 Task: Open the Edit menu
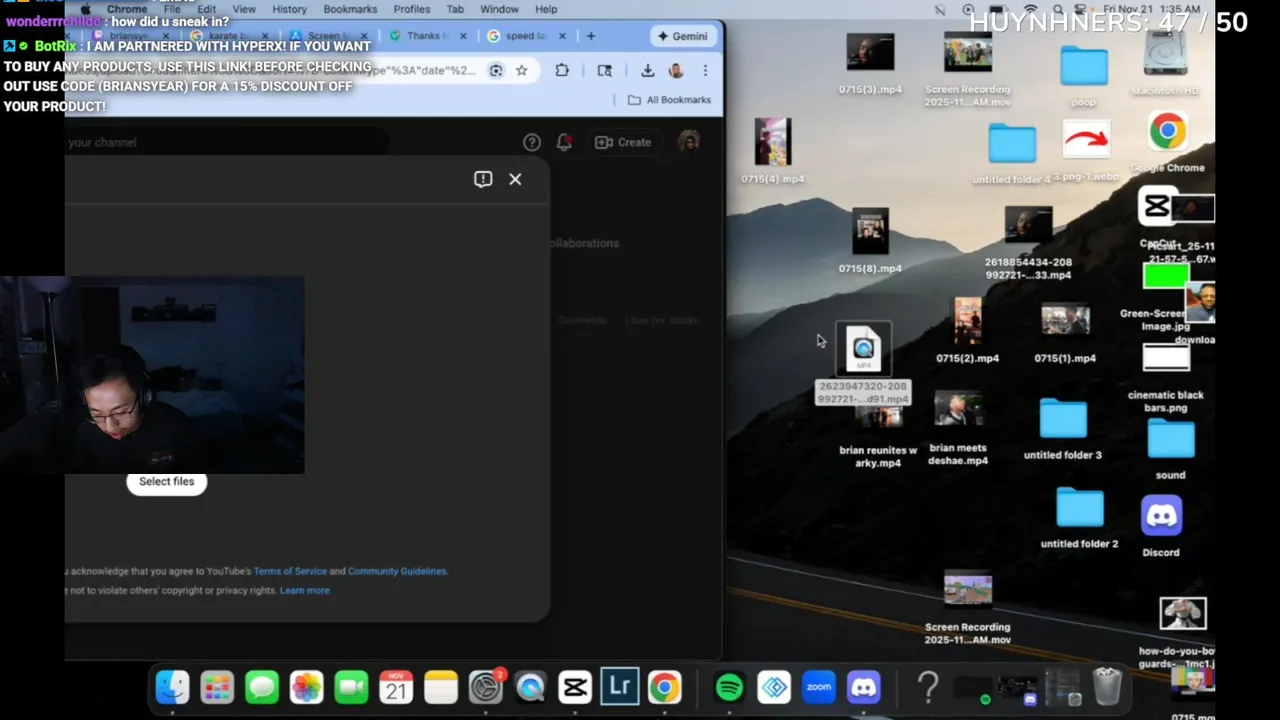click(206, 9)
